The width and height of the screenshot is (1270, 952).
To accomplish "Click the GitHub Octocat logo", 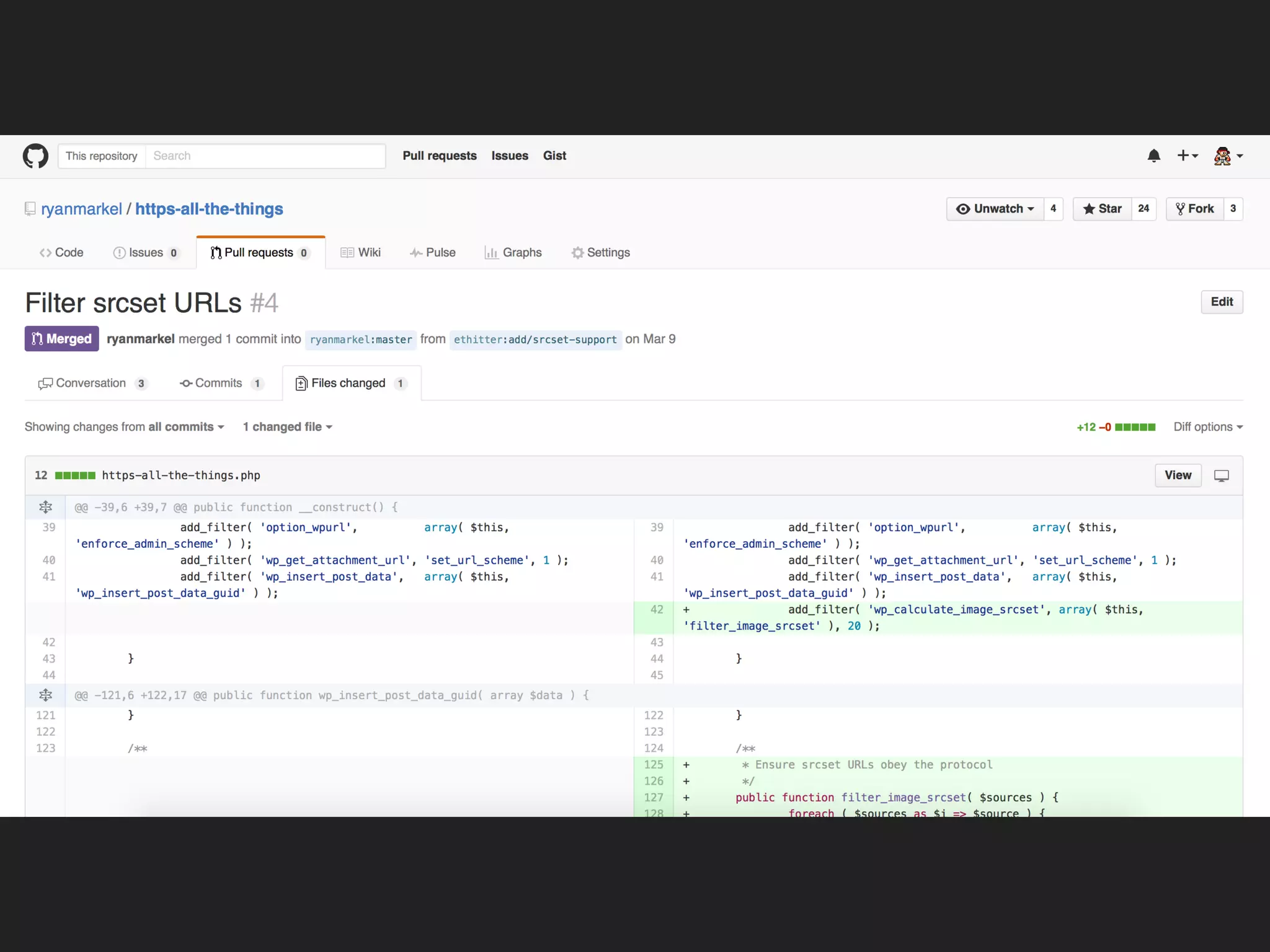I will coord(35,156).
